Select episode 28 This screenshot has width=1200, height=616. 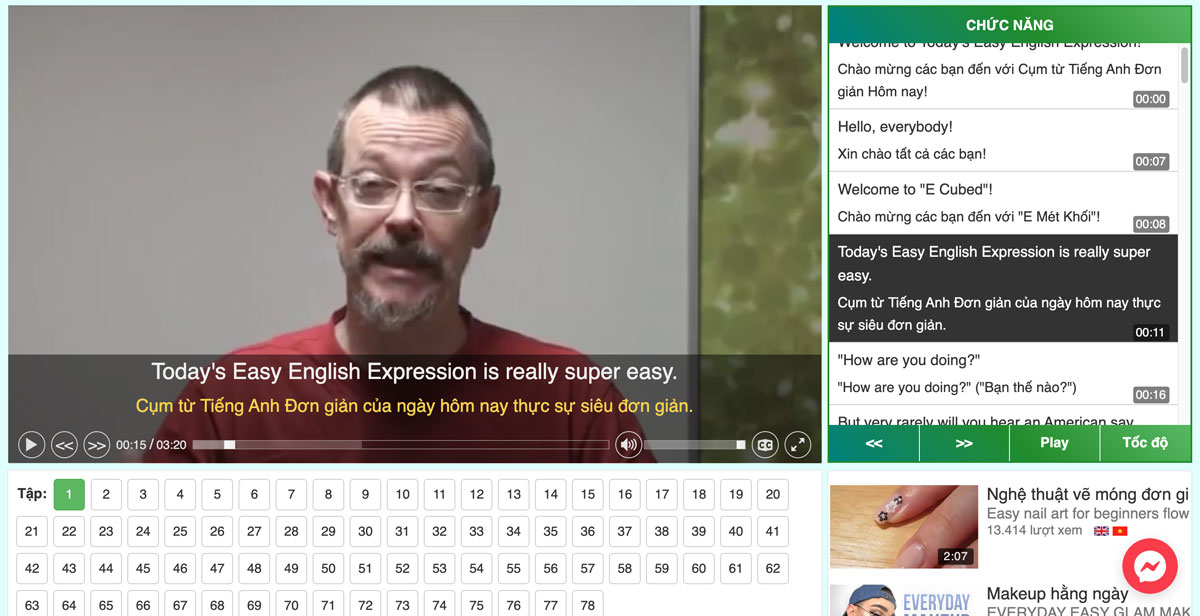click(291, 531)
